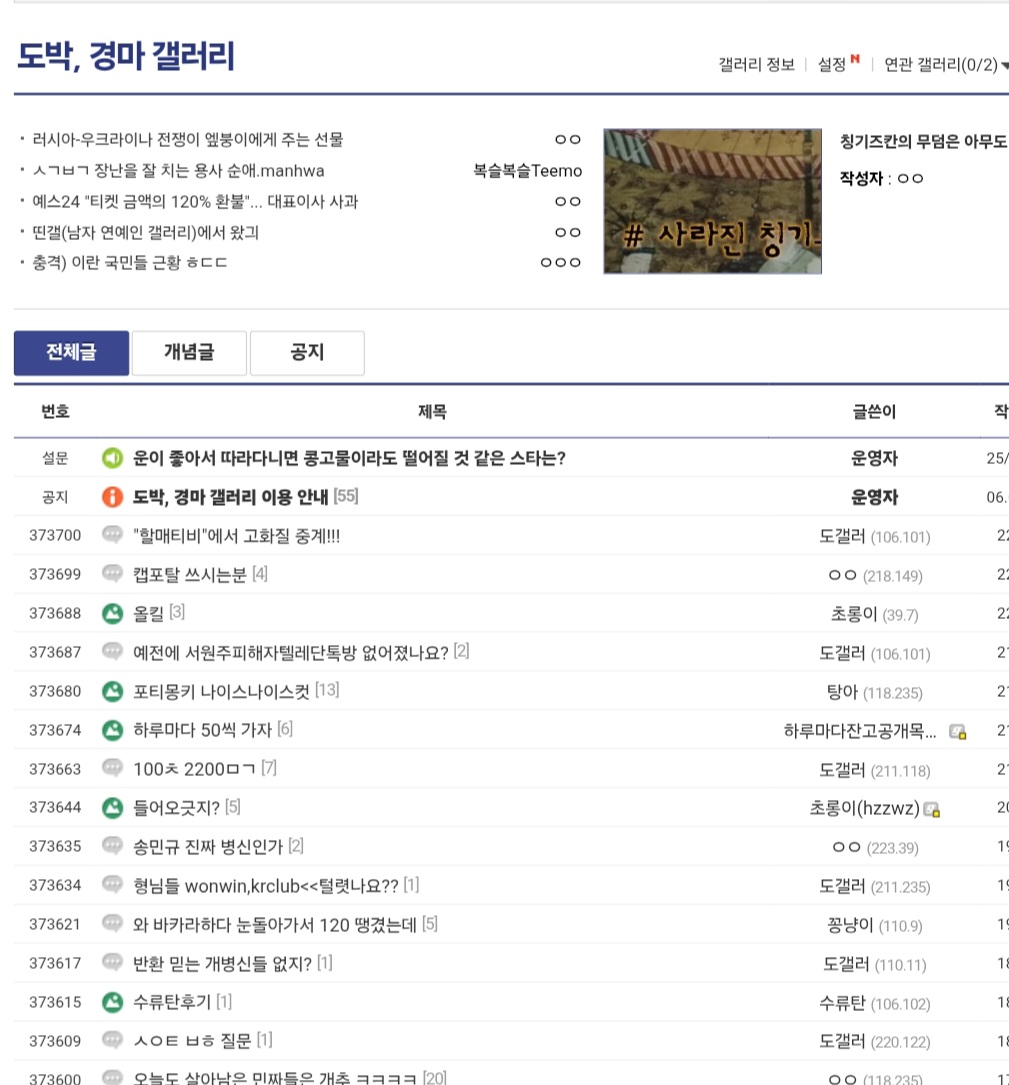Click the orange info icon beside the notice post
The height and width of the screenshot is (1085, 1009).
pos(112,497)
